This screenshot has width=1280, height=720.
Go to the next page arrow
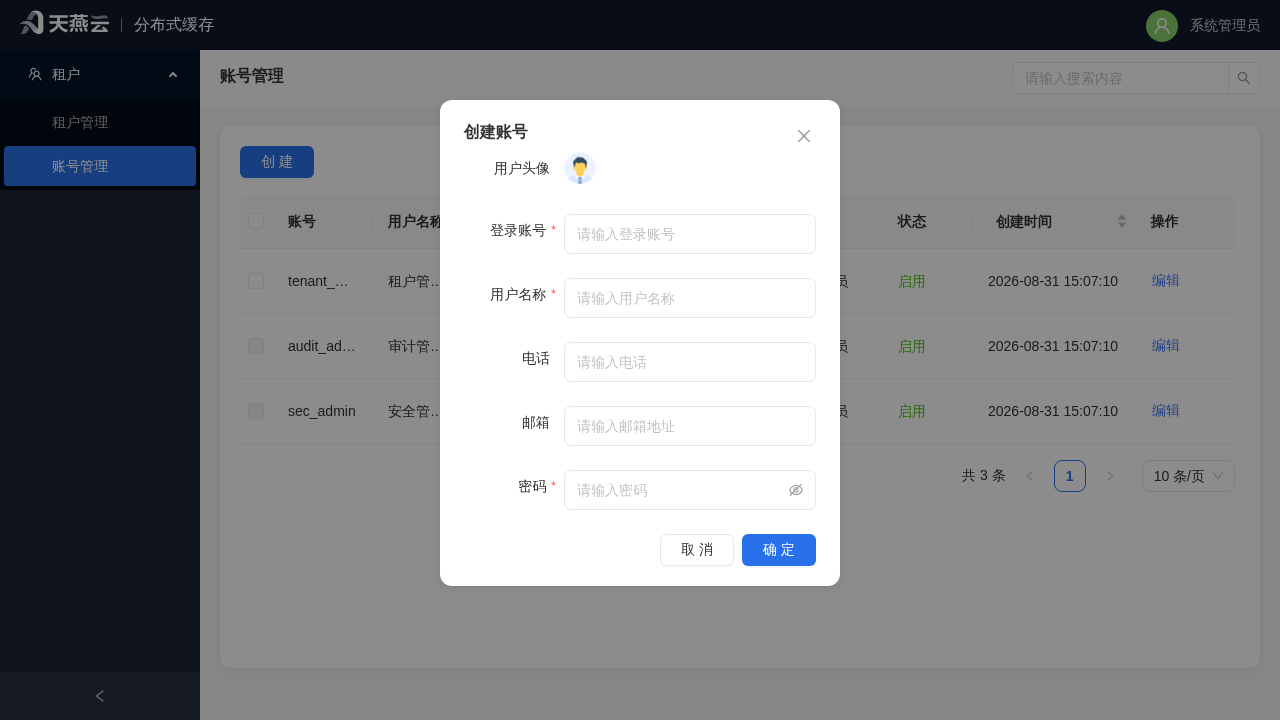[x=1110, y=476]
